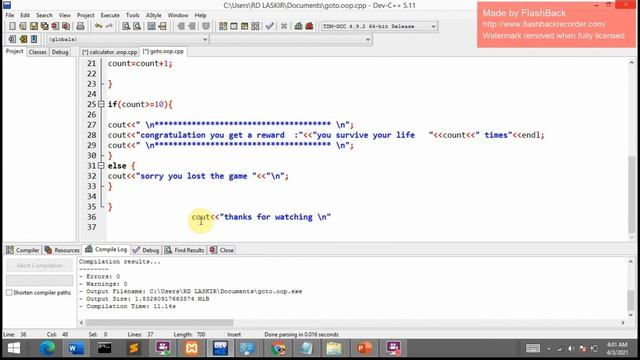Open the (globals) scope dropdown
640x360 pixels.
[128, 40]
